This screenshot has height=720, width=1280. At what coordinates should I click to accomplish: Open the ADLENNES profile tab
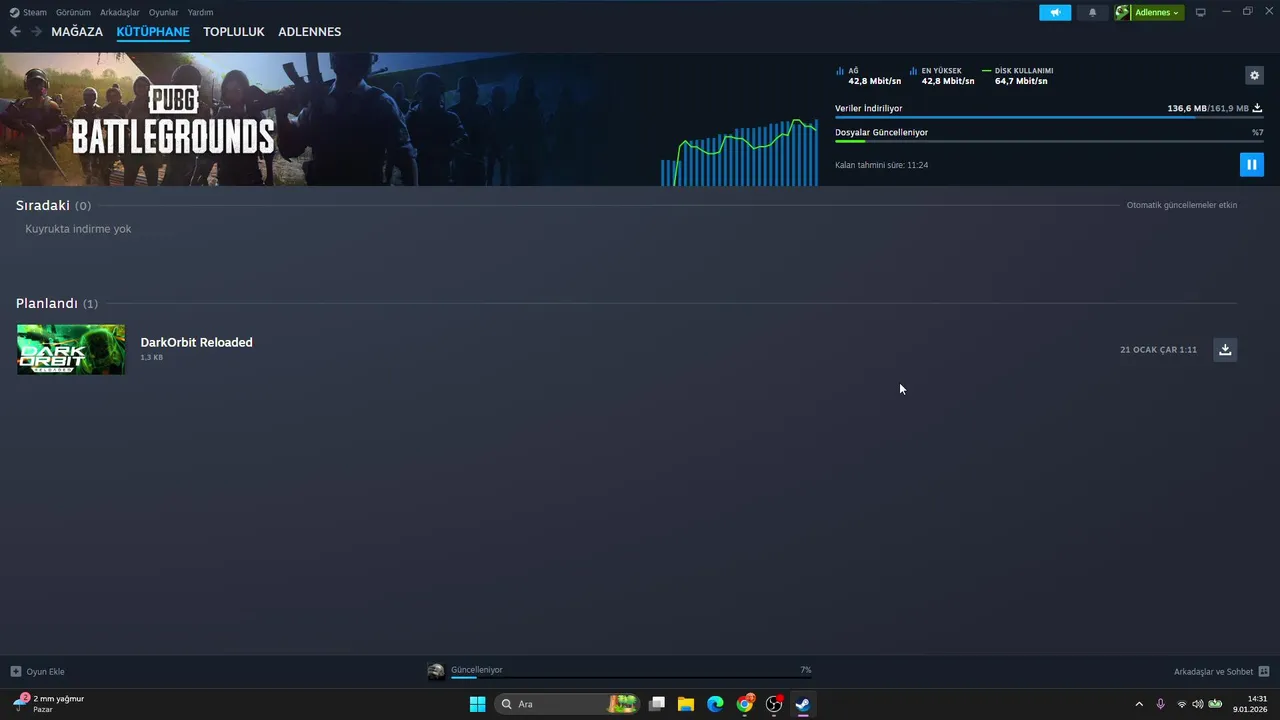coord(310,32)
